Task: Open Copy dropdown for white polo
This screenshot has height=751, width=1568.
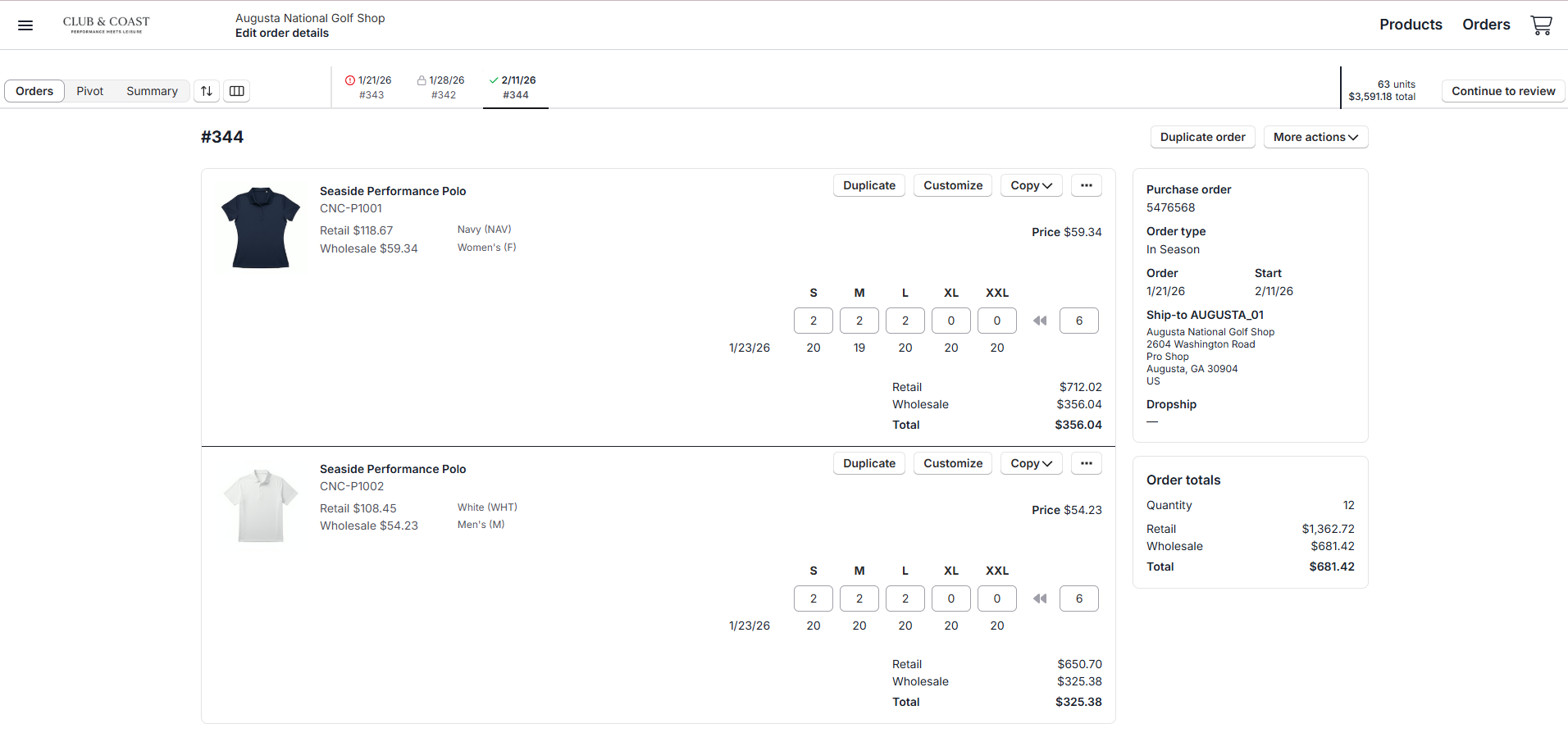Action: coord(1031,463)
